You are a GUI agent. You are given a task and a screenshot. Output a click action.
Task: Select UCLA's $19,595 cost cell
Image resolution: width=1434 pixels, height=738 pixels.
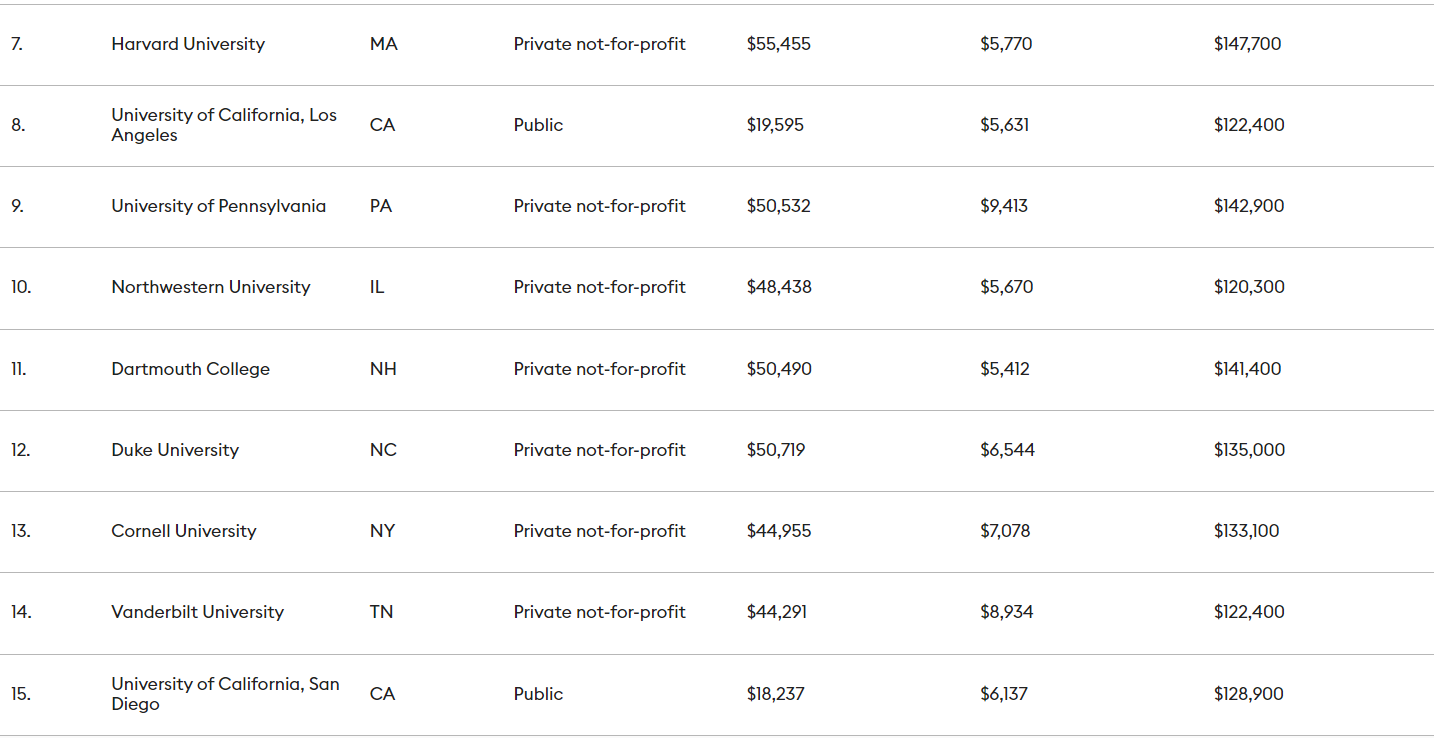click(x=775, y=125)
